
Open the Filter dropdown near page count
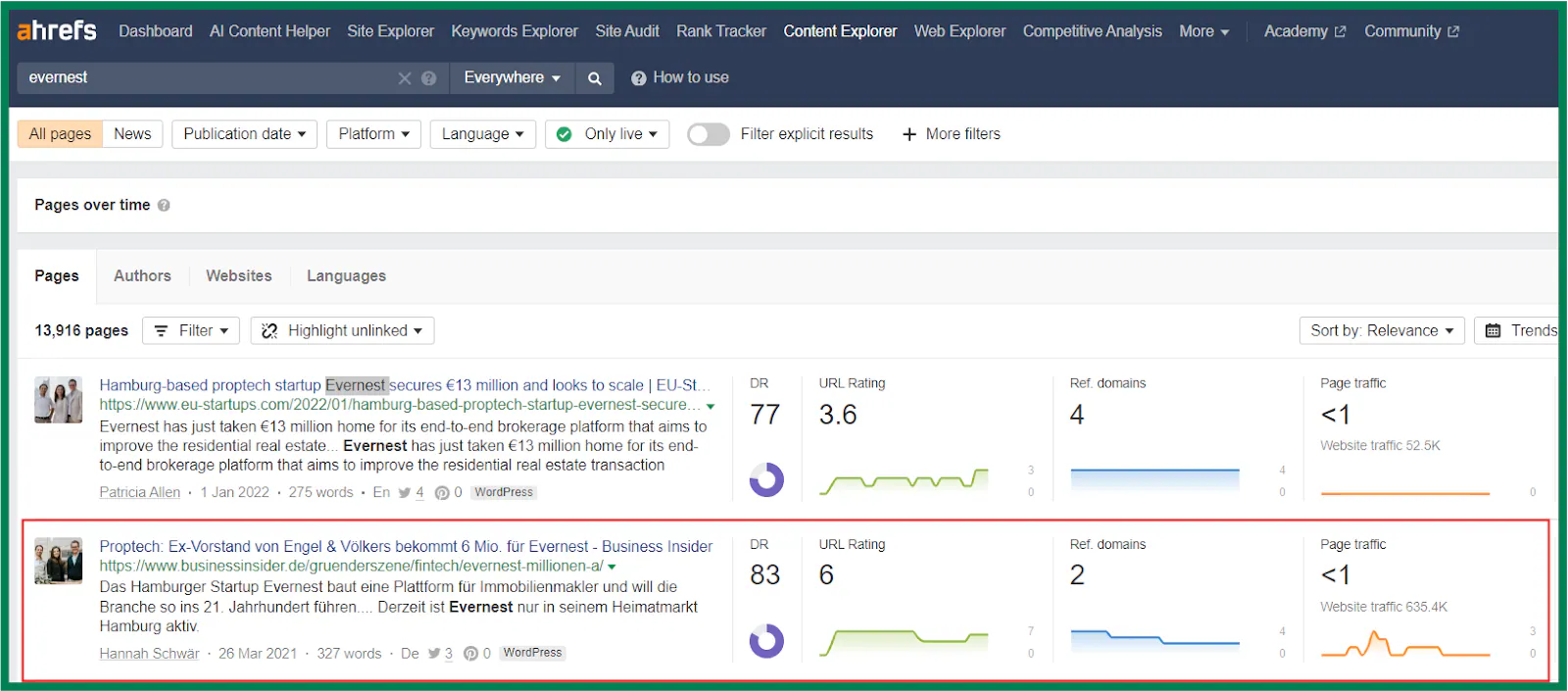(191, 331)
